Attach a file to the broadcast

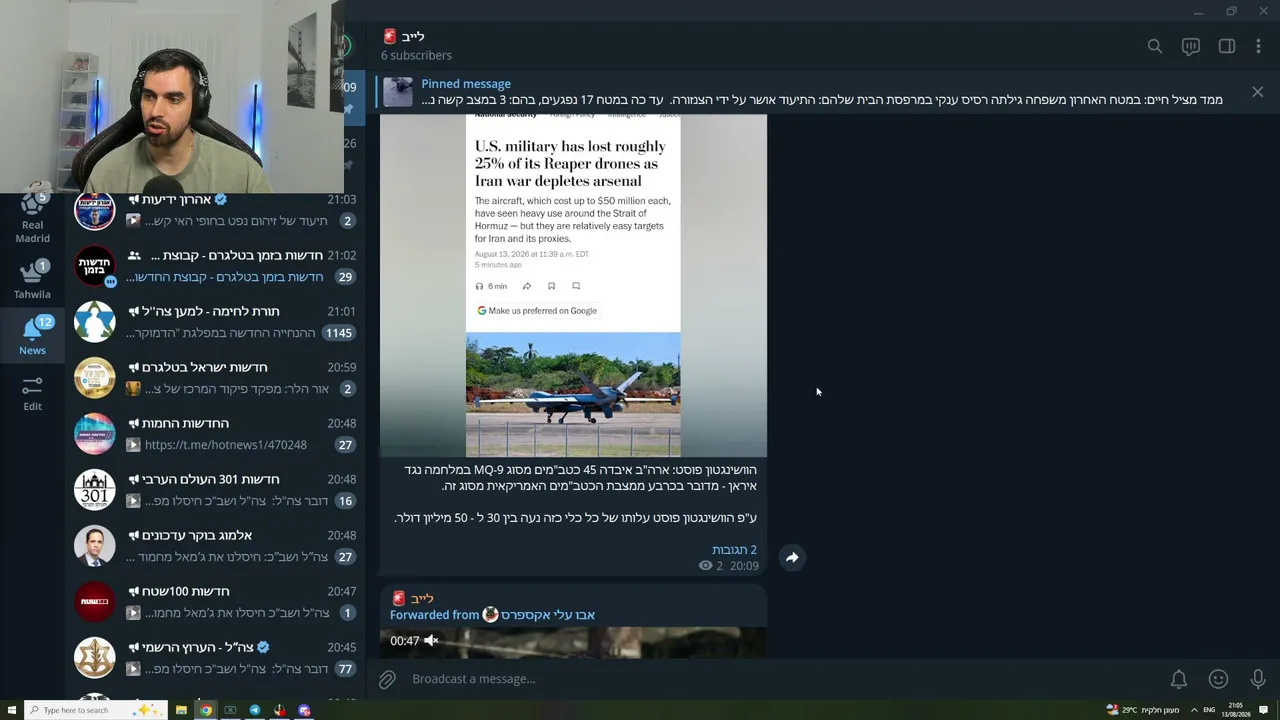click(x=387, y=679)
